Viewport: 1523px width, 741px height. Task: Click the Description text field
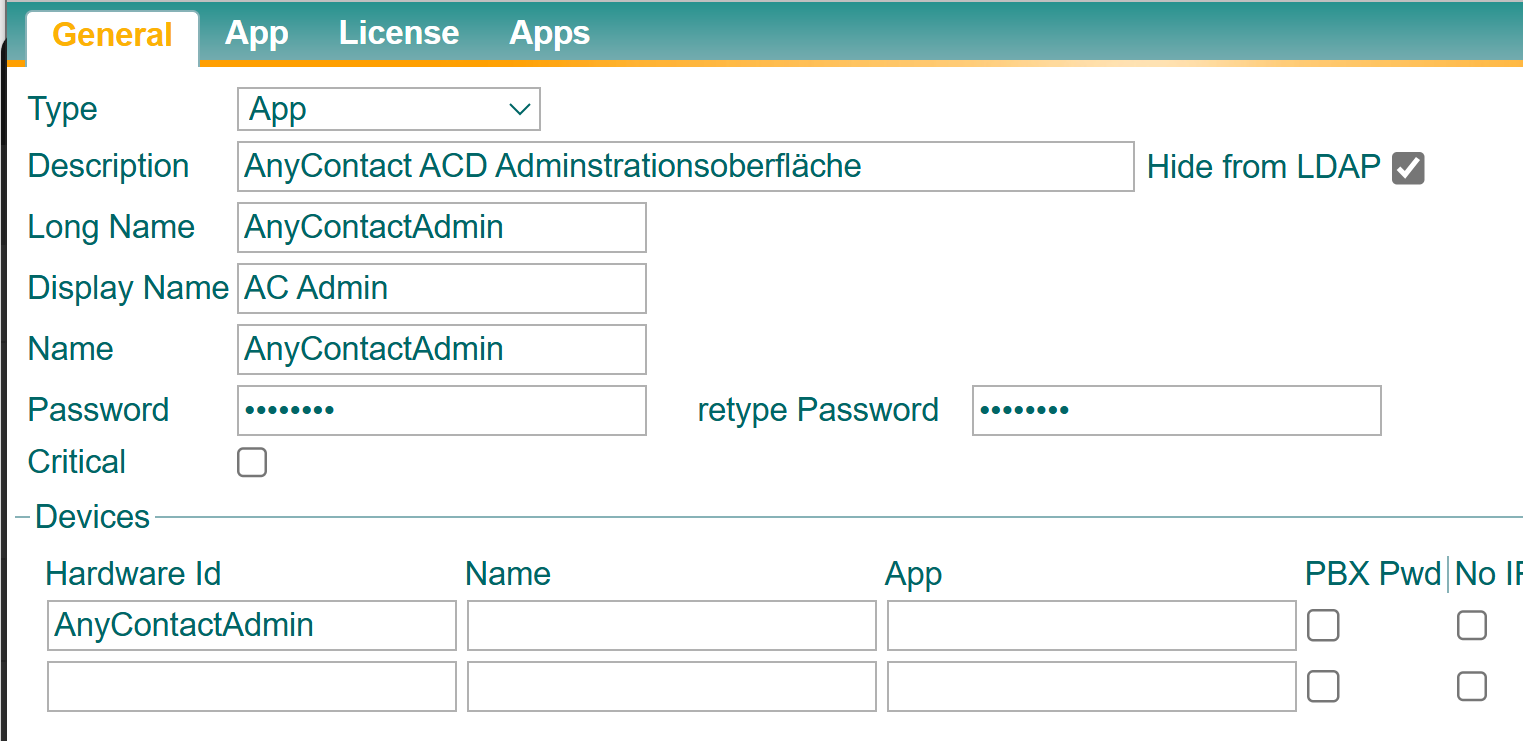[x=685, y=166]
